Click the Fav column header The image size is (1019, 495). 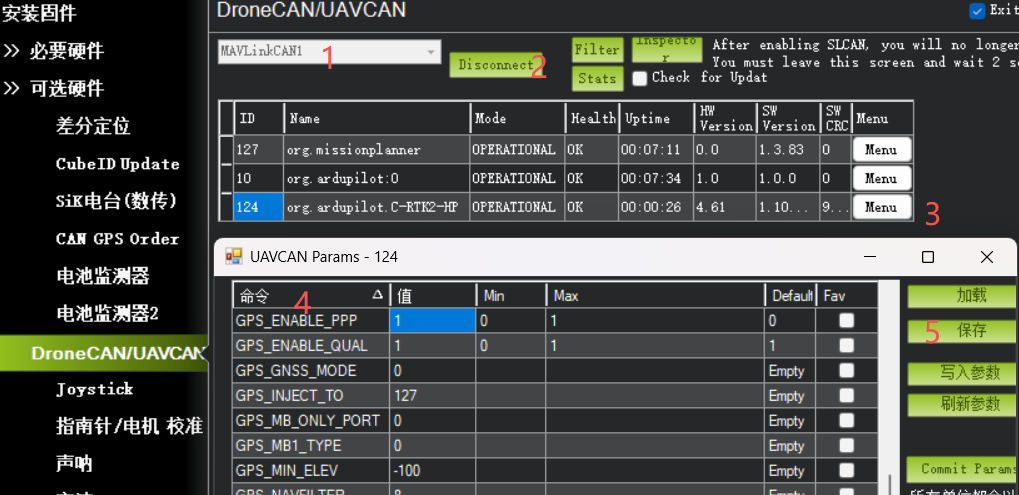pyautogui.click(x=847, y=296)
